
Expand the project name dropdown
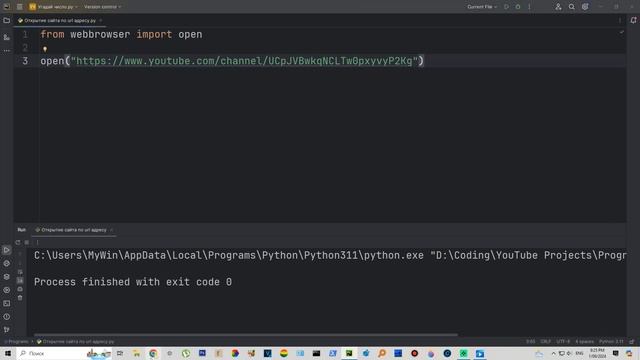click(53, 7)
